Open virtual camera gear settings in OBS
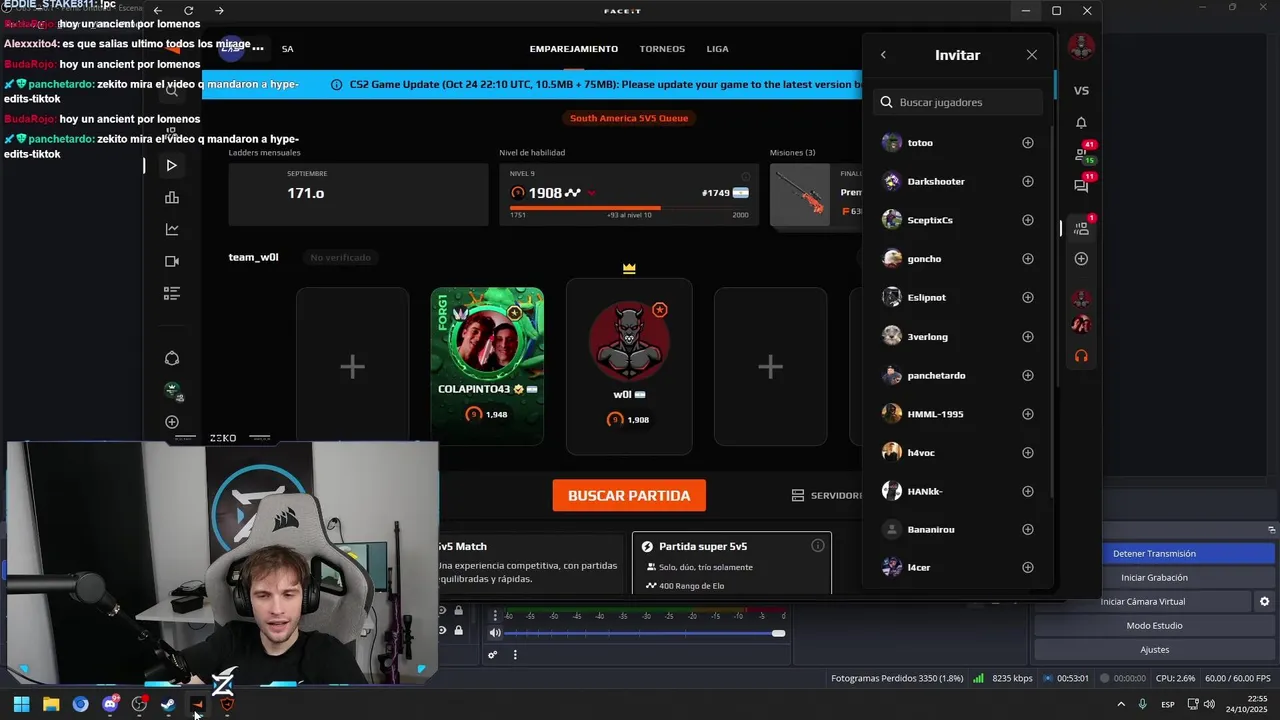1280x720 pixels. pos(1264,601)
